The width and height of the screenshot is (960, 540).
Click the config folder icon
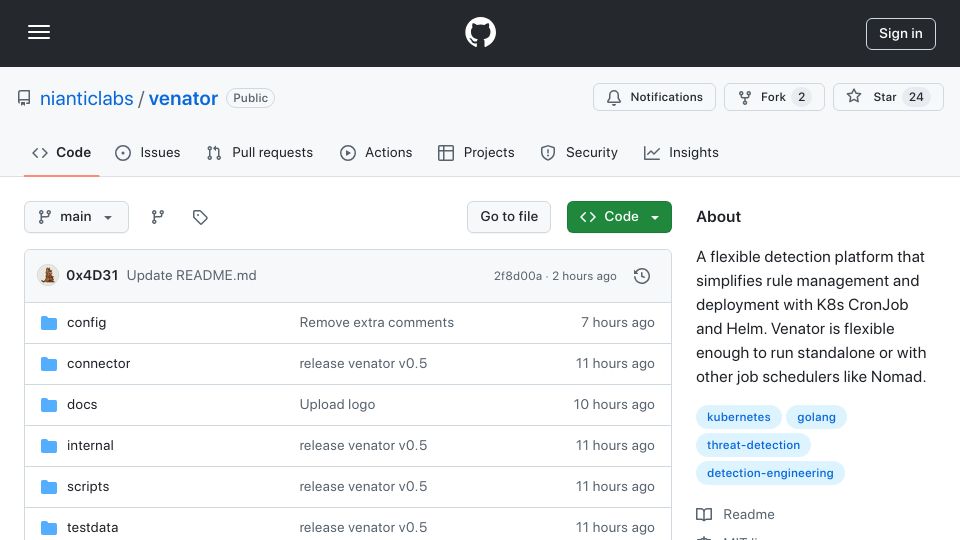click(49, 323)
